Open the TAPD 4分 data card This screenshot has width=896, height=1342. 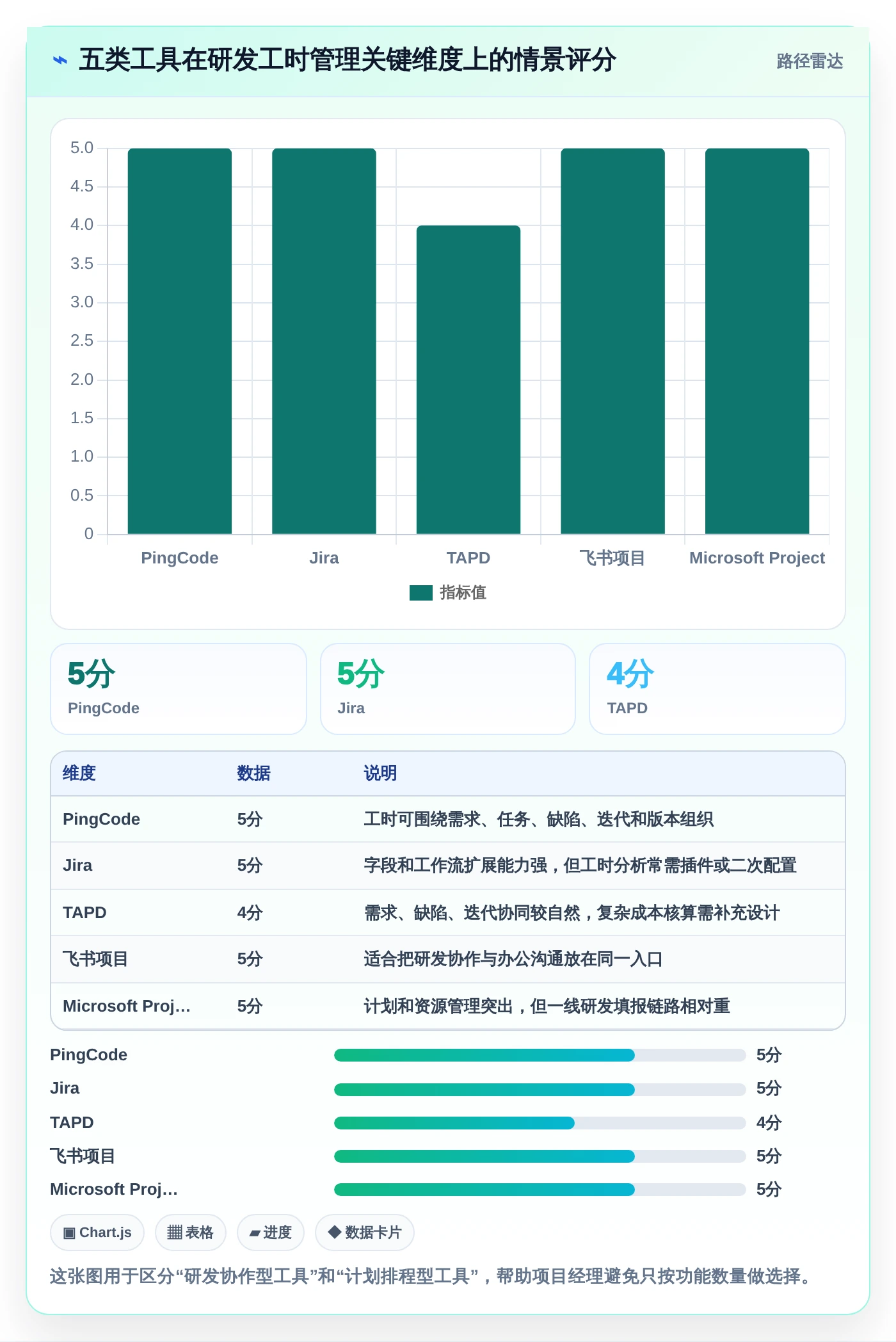click(x=717, y=689)
